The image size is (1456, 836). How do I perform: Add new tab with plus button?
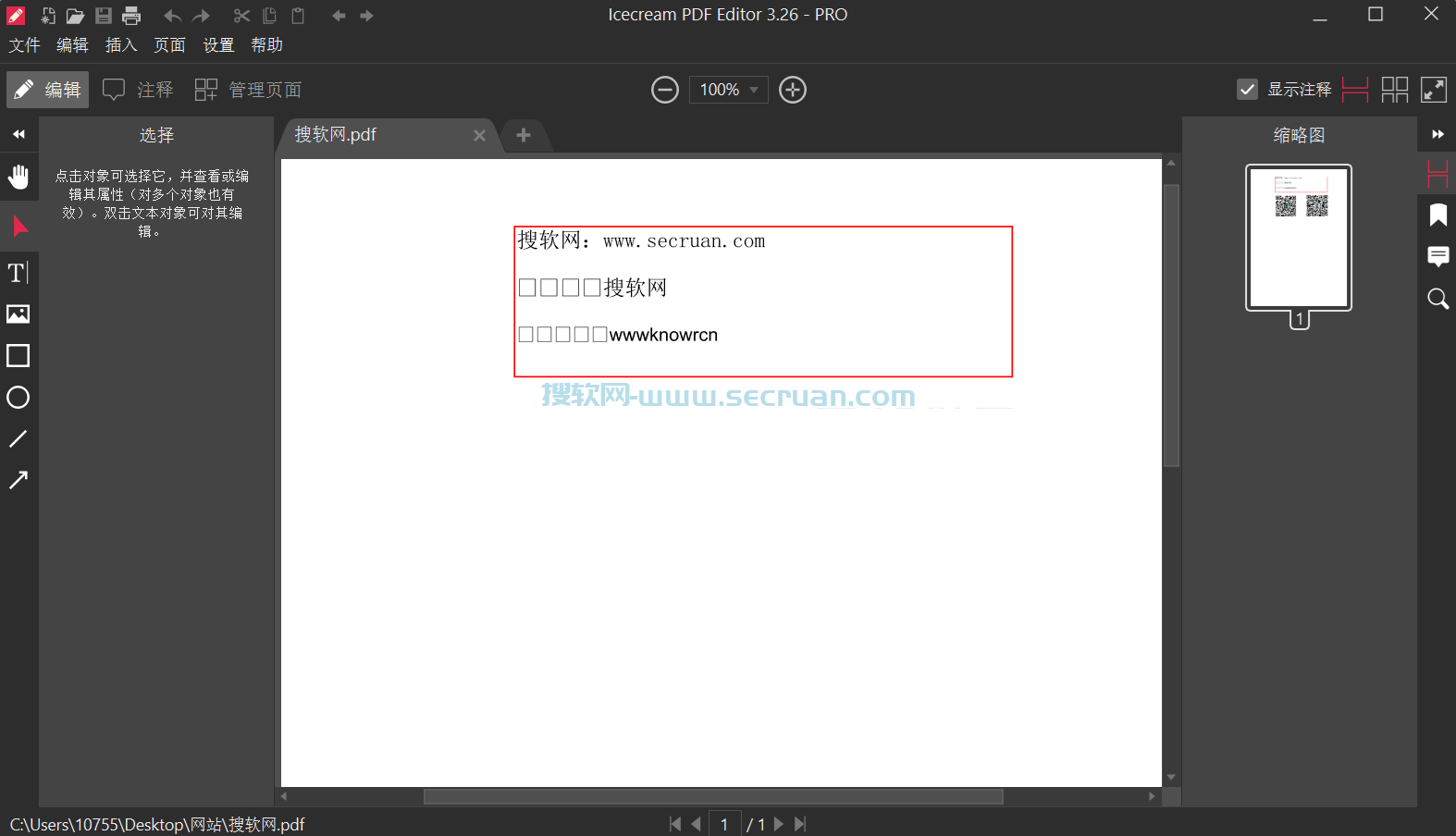click(x=524, y=135)
